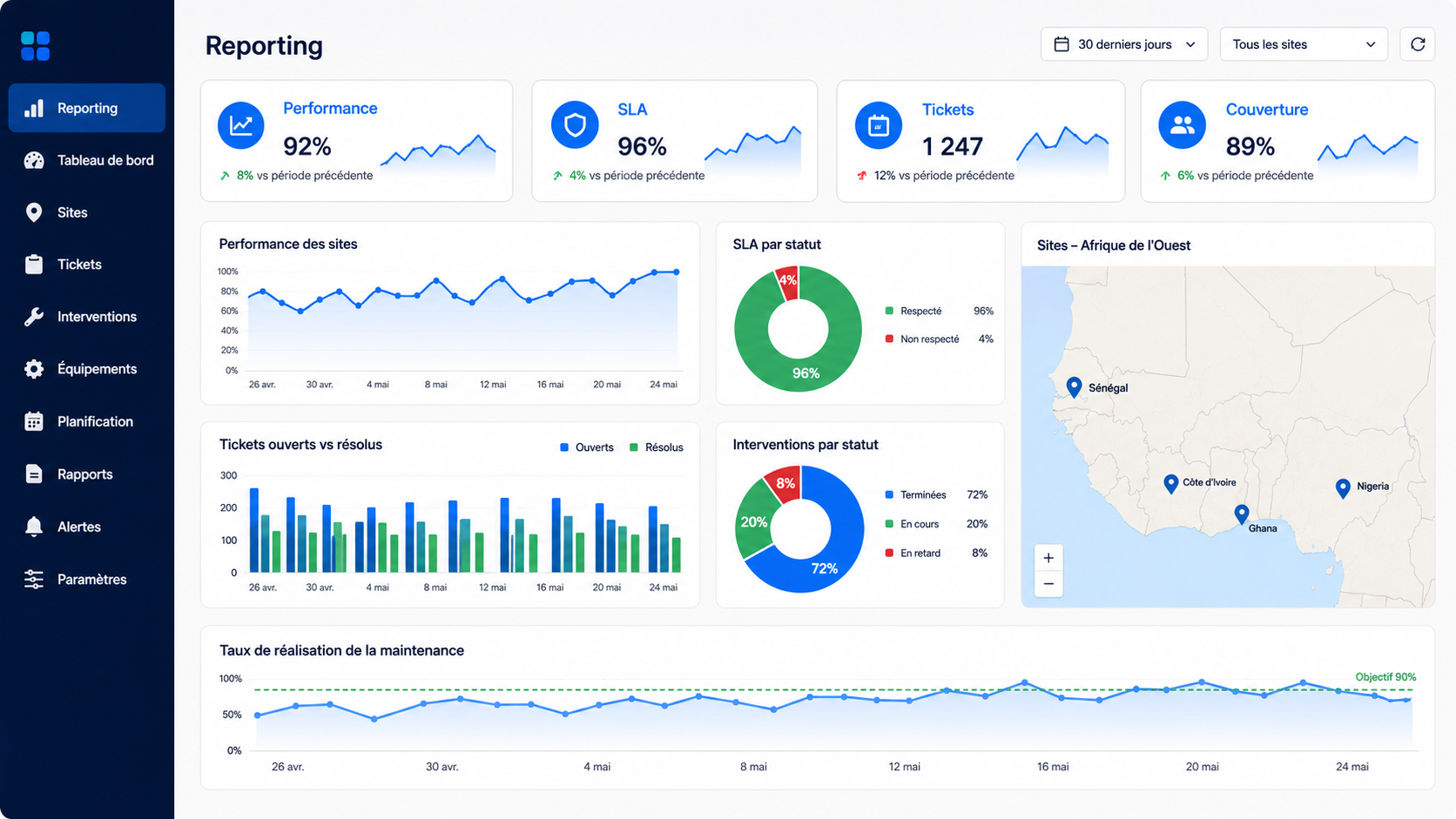Open the Reporting menu item
This screenshot has width=1456, height=819.
(87, 108)
